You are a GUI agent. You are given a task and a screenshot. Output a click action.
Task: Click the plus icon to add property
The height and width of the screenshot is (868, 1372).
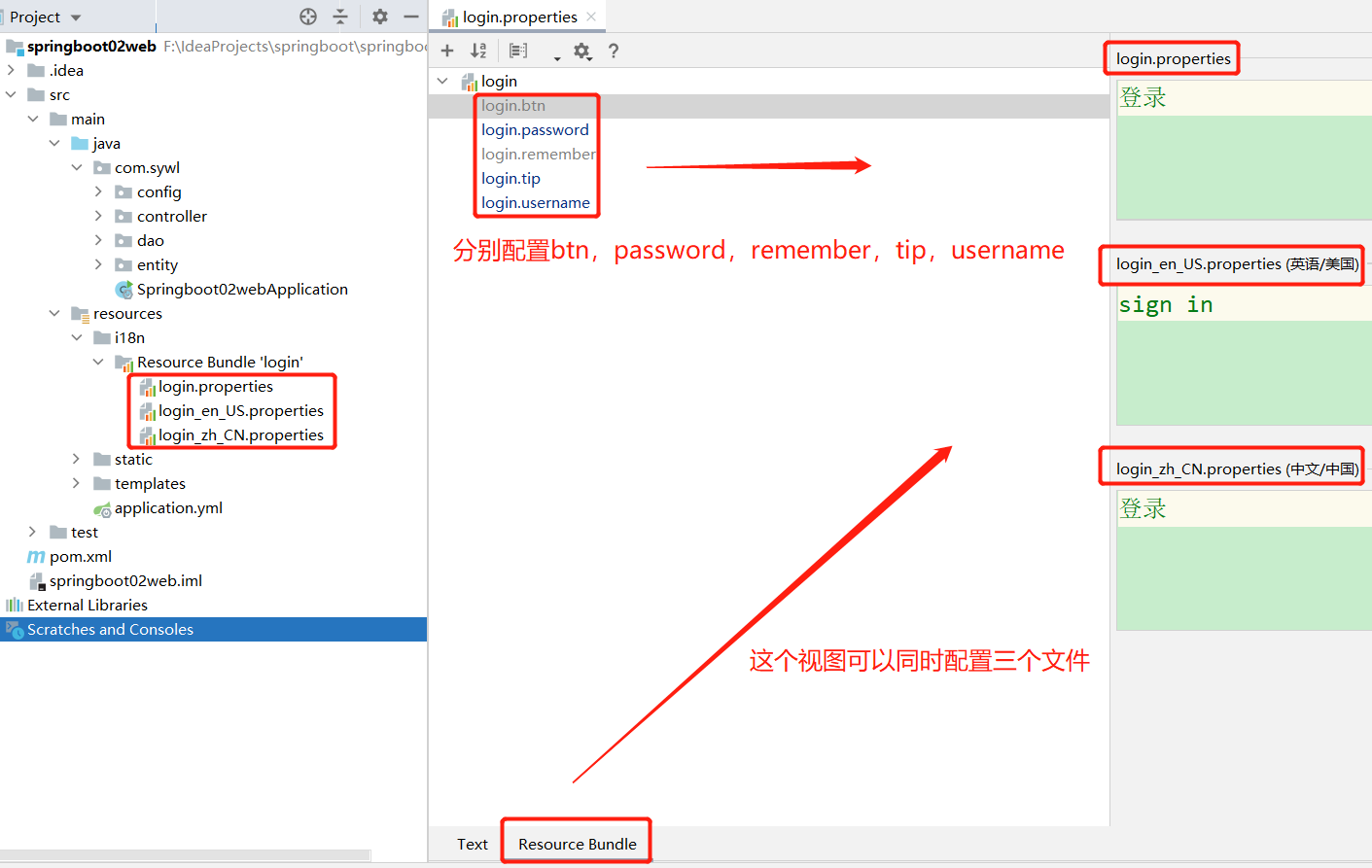tap(447, 51)
